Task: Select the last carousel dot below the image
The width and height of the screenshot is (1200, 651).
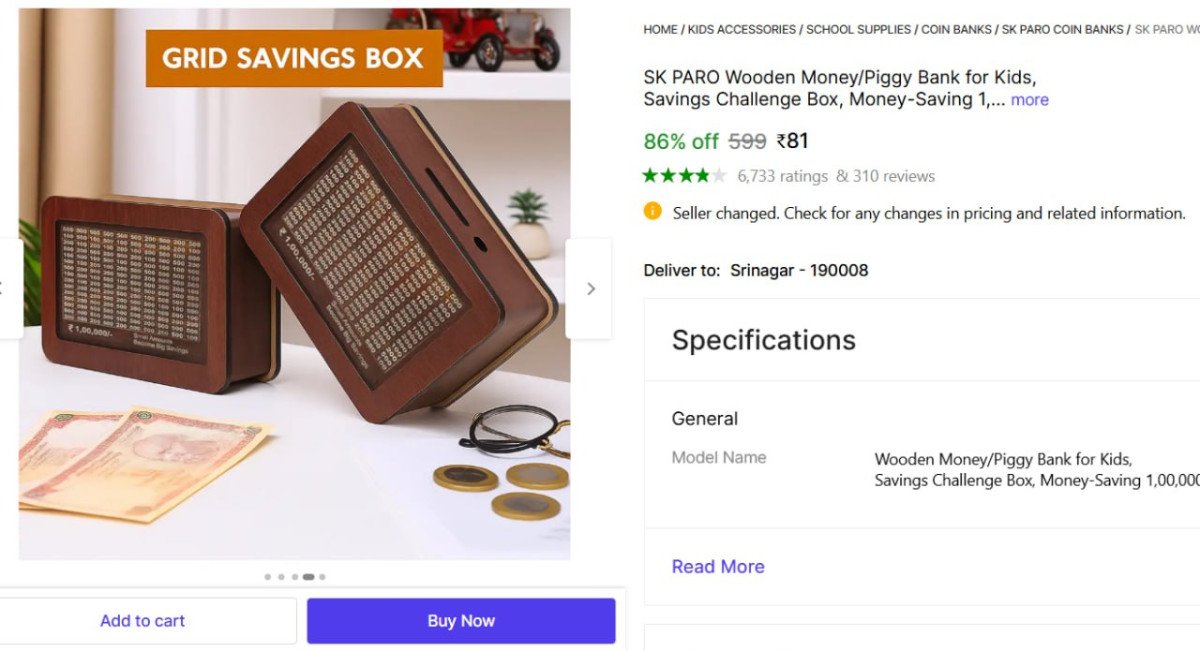Action: coord(322,577)
